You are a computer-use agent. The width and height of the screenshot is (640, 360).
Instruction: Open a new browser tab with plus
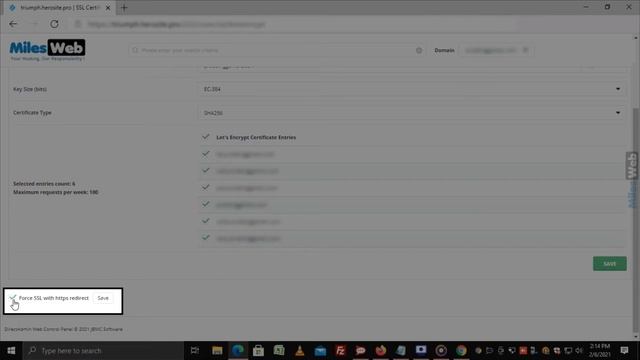[x=124, y=7]
